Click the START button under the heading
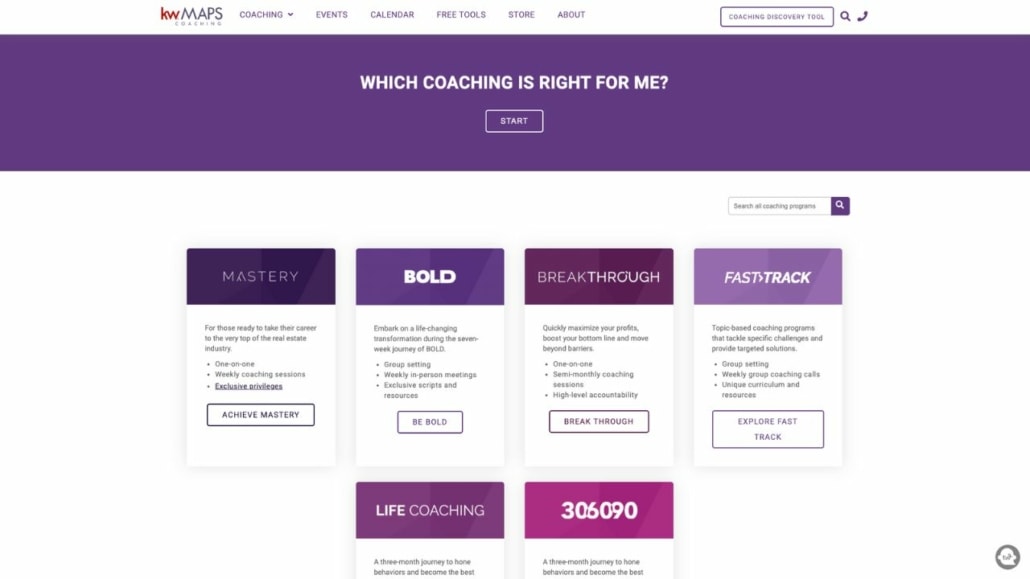 (514, 120)
